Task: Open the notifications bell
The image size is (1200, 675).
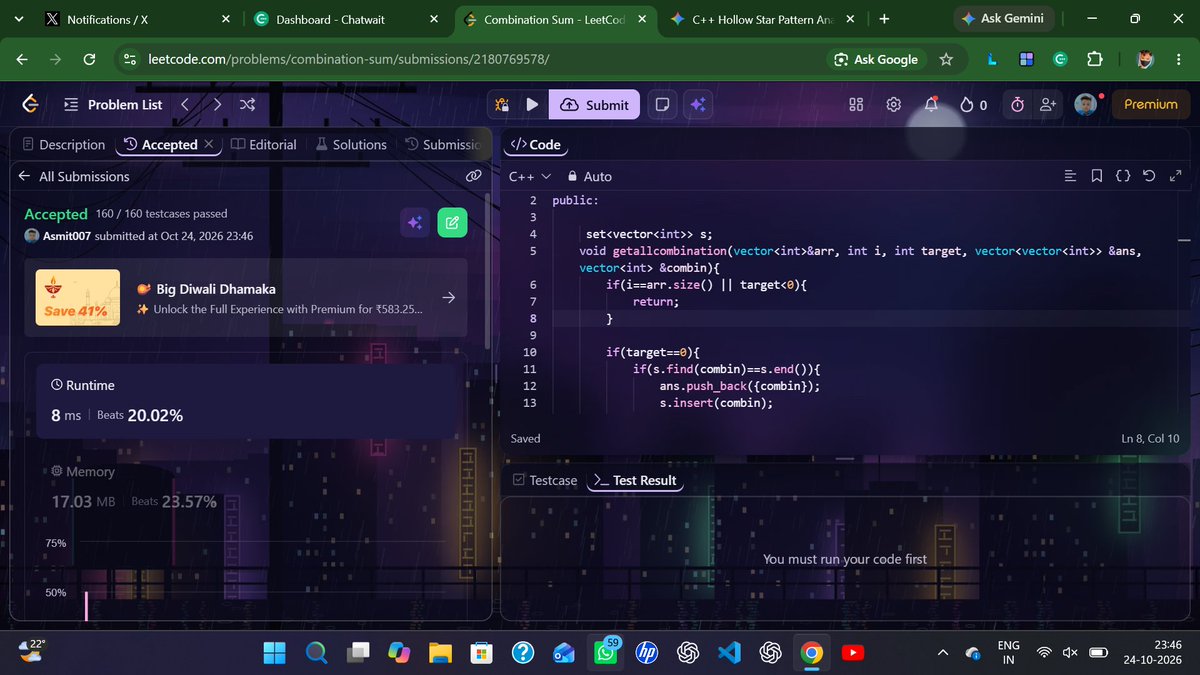Action: pyautogui.click(x=931, y=104)
